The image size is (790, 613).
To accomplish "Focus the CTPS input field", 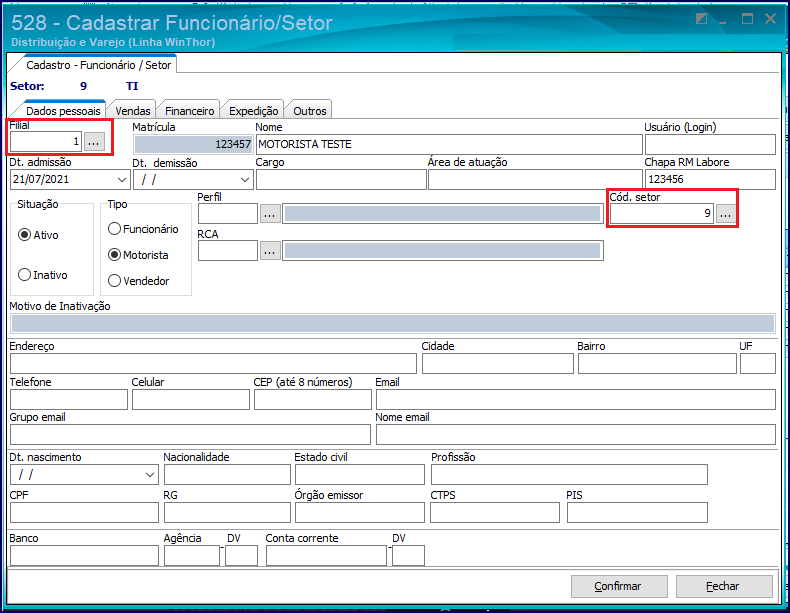I will tap(495, 513).
